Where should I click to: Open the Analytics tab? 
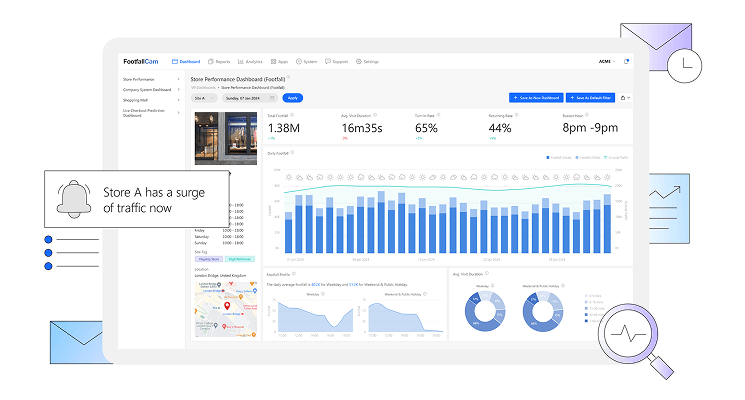pos(250,62)
